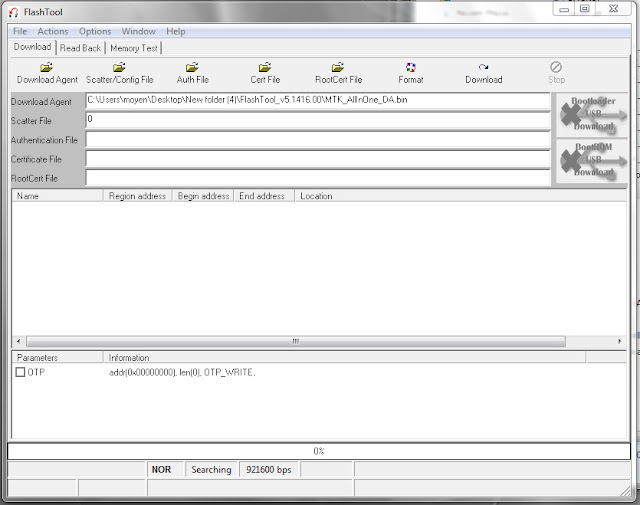Click the Information column header
Viewport: 640px width, 505px height.
344,358
